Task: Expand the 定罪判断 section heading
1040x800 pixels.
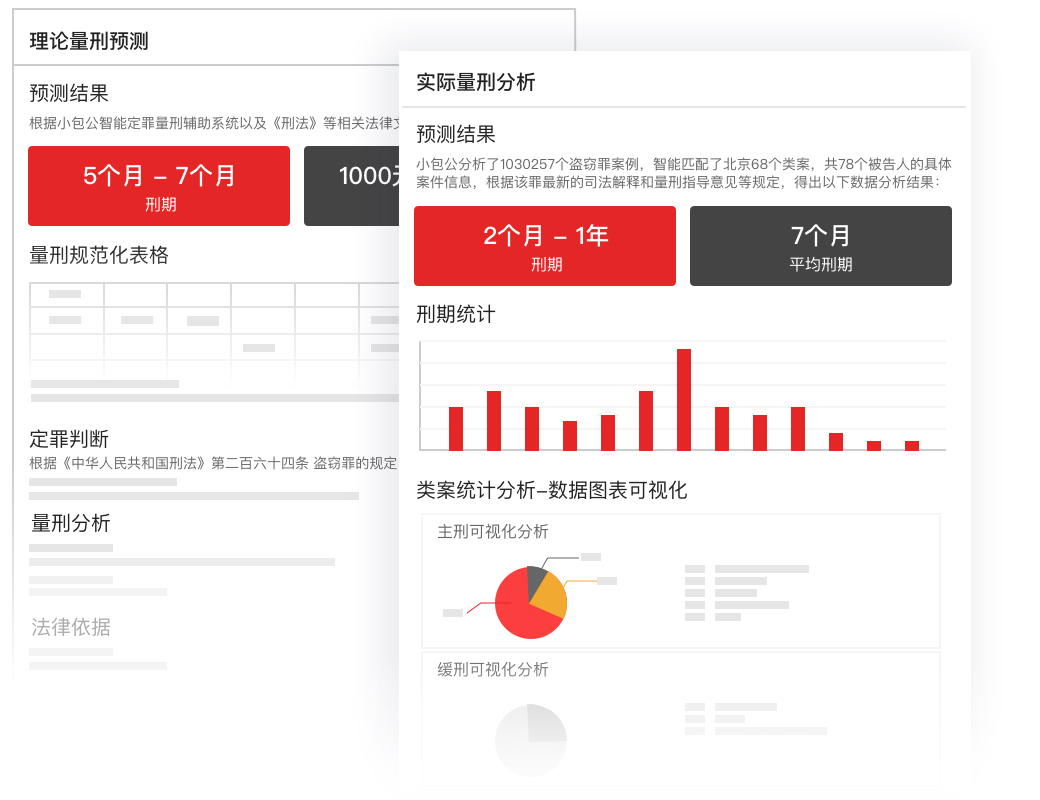Action: coord(69,438)
